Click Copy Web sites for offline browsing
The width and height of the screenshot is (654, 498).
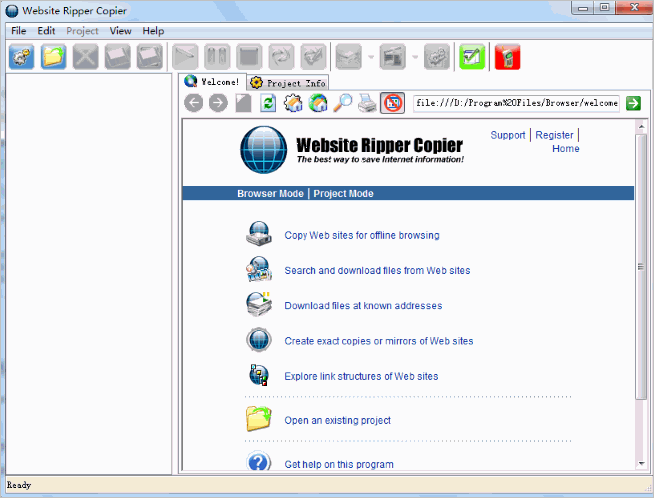tap(362, 235)
